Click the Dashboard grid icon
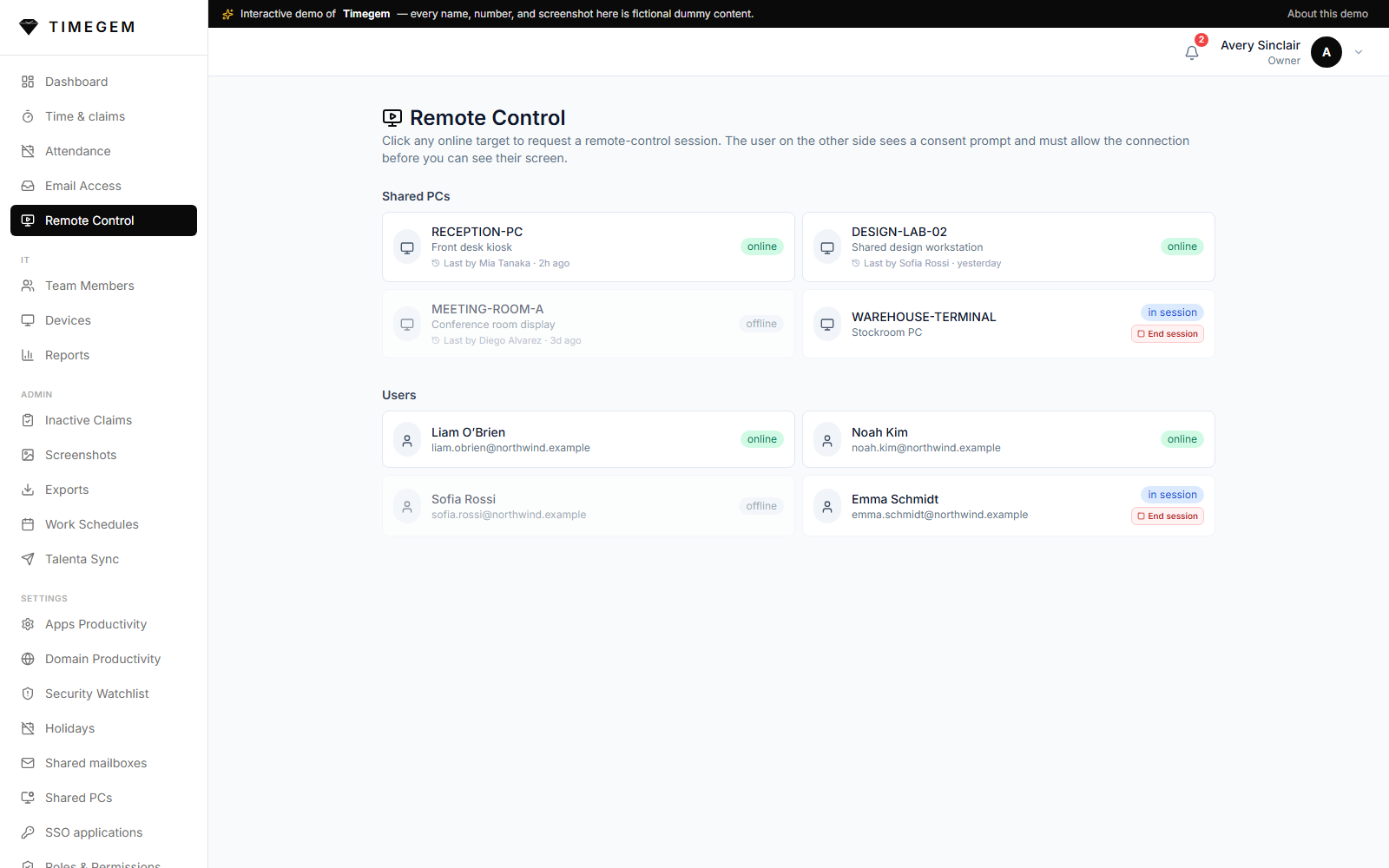The image size is (1389, 868). (28, 82)
